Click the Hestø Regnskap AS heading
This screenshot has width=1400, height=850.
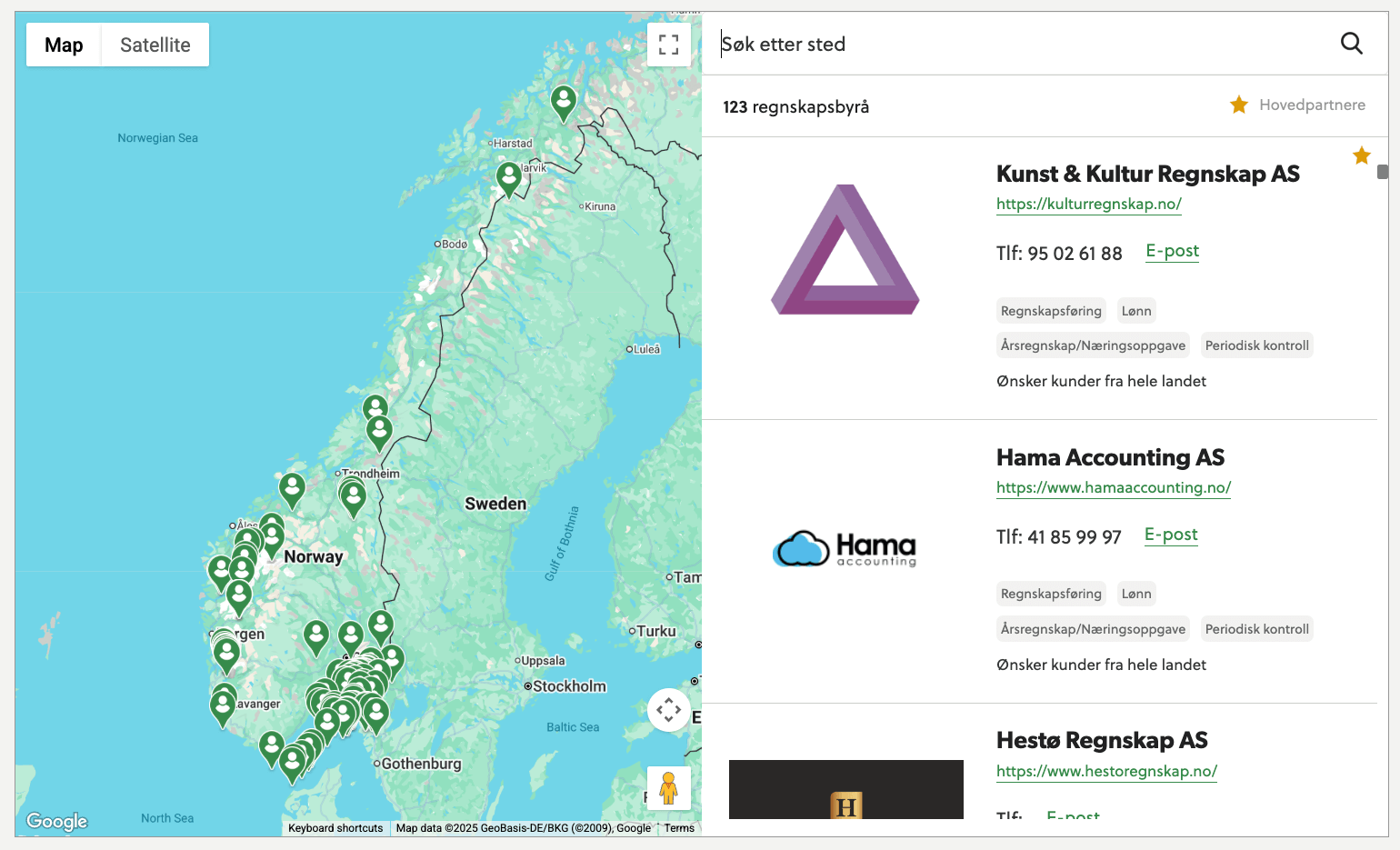(x=1102, y=740)
